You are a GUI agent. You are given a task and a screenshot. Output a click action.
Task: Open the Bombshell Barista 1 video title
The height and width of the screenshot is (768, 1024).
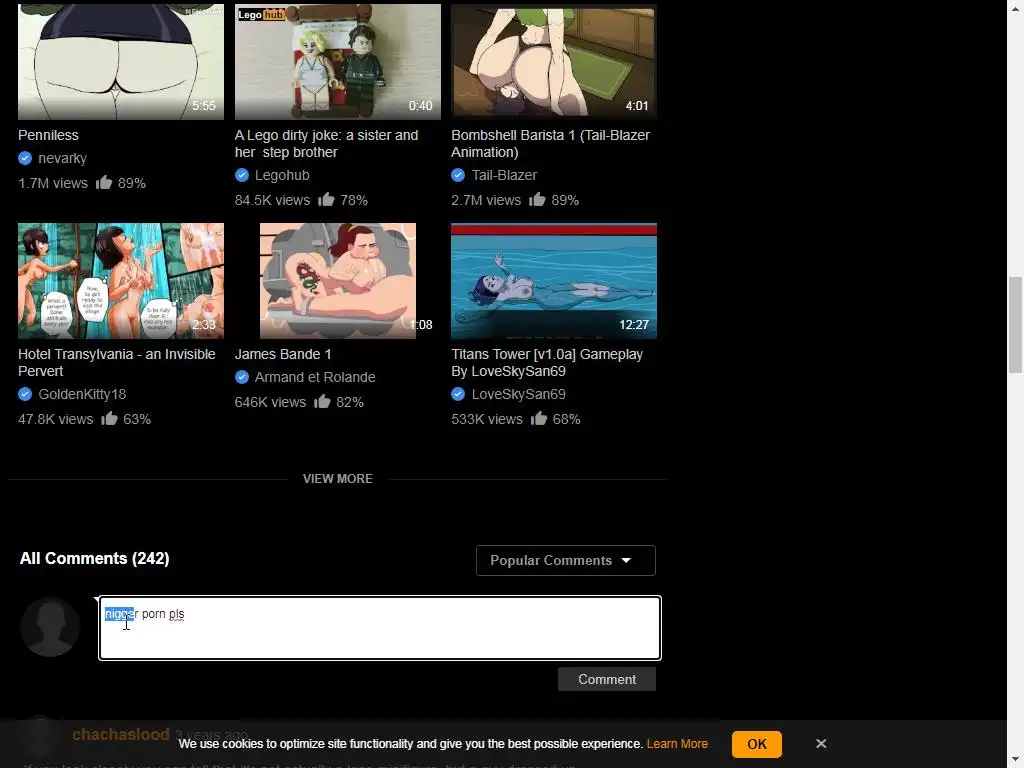point(551,144)
